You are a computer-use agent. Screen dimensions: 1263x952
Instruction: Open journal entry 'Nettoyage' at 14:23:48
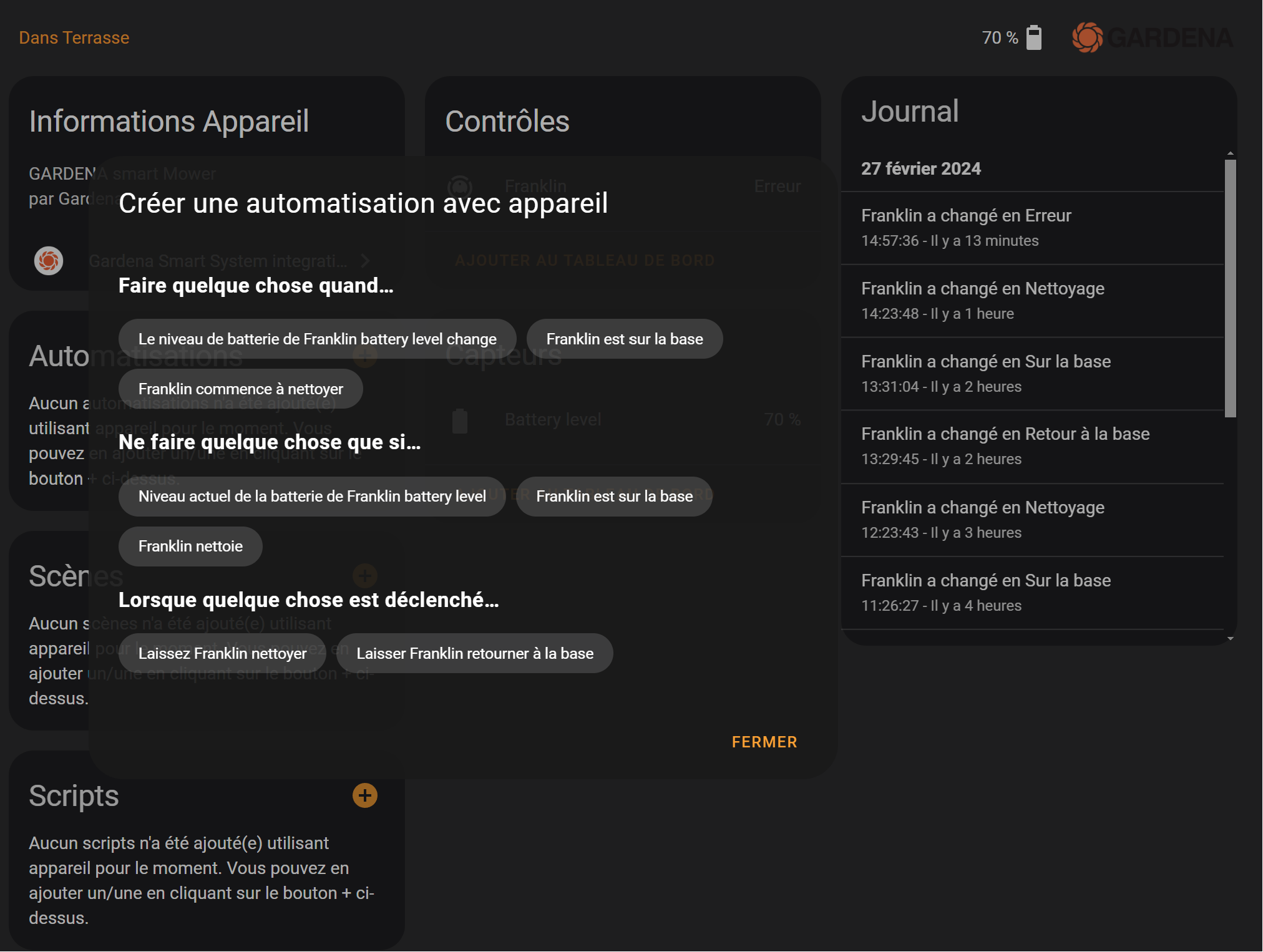(1032, 301)
